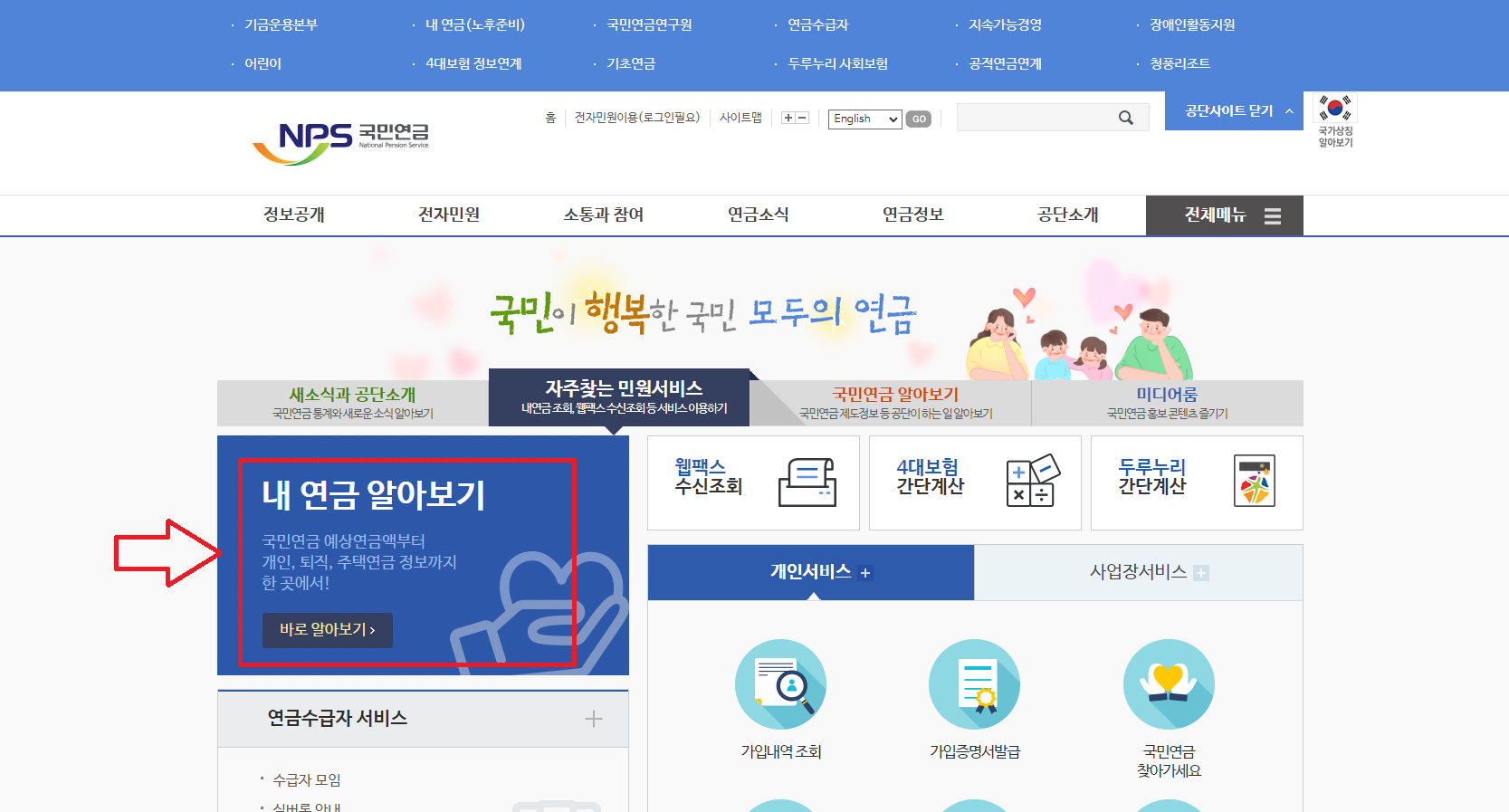Open the 장애인활동지원 site link
Image resolution: width=1509 pixels, height=812 pixels.
(1192, 25)
